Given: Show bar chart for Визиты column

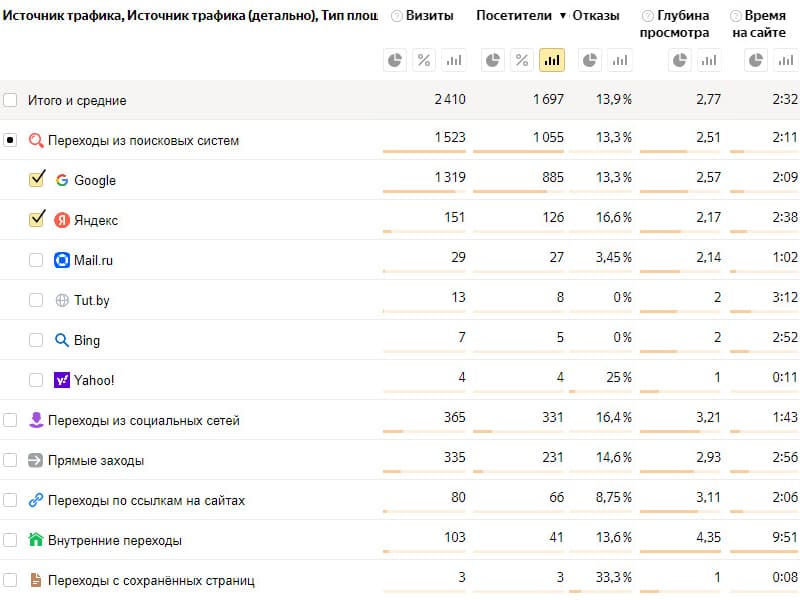Looking at the screenshot, I should [x=454, y=61].
